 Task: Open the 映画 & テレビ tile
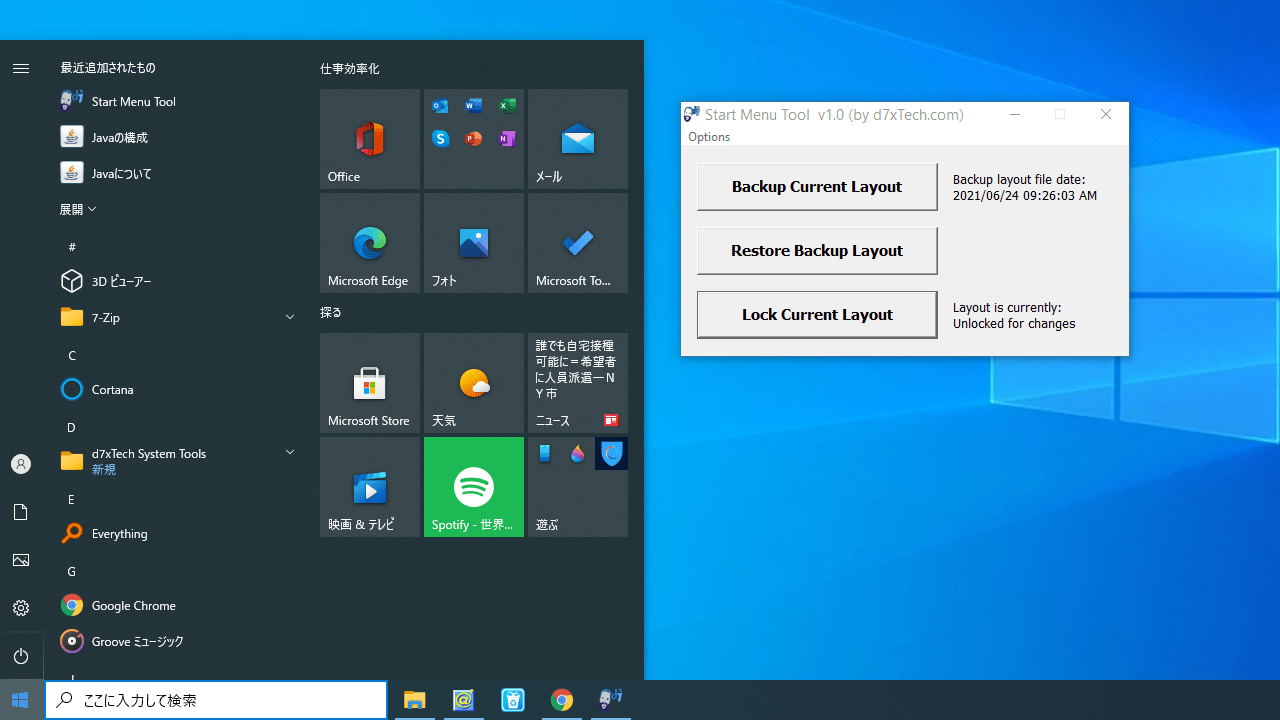[x=370, y=487]
